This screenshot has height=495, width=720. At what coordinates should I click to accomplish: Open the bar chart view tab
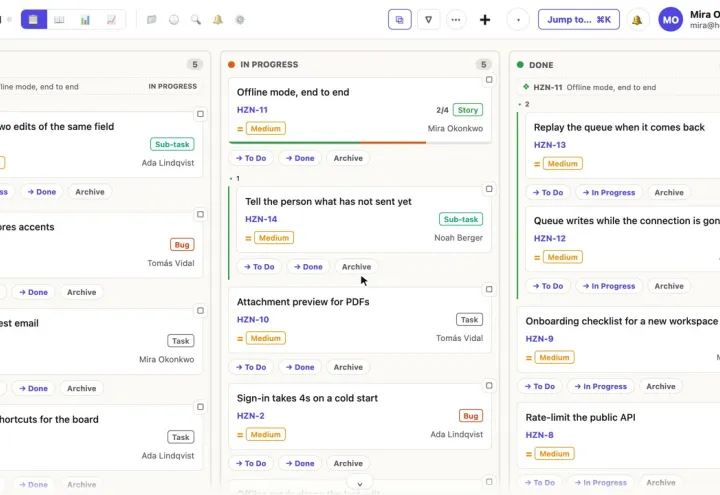[85, 20]
